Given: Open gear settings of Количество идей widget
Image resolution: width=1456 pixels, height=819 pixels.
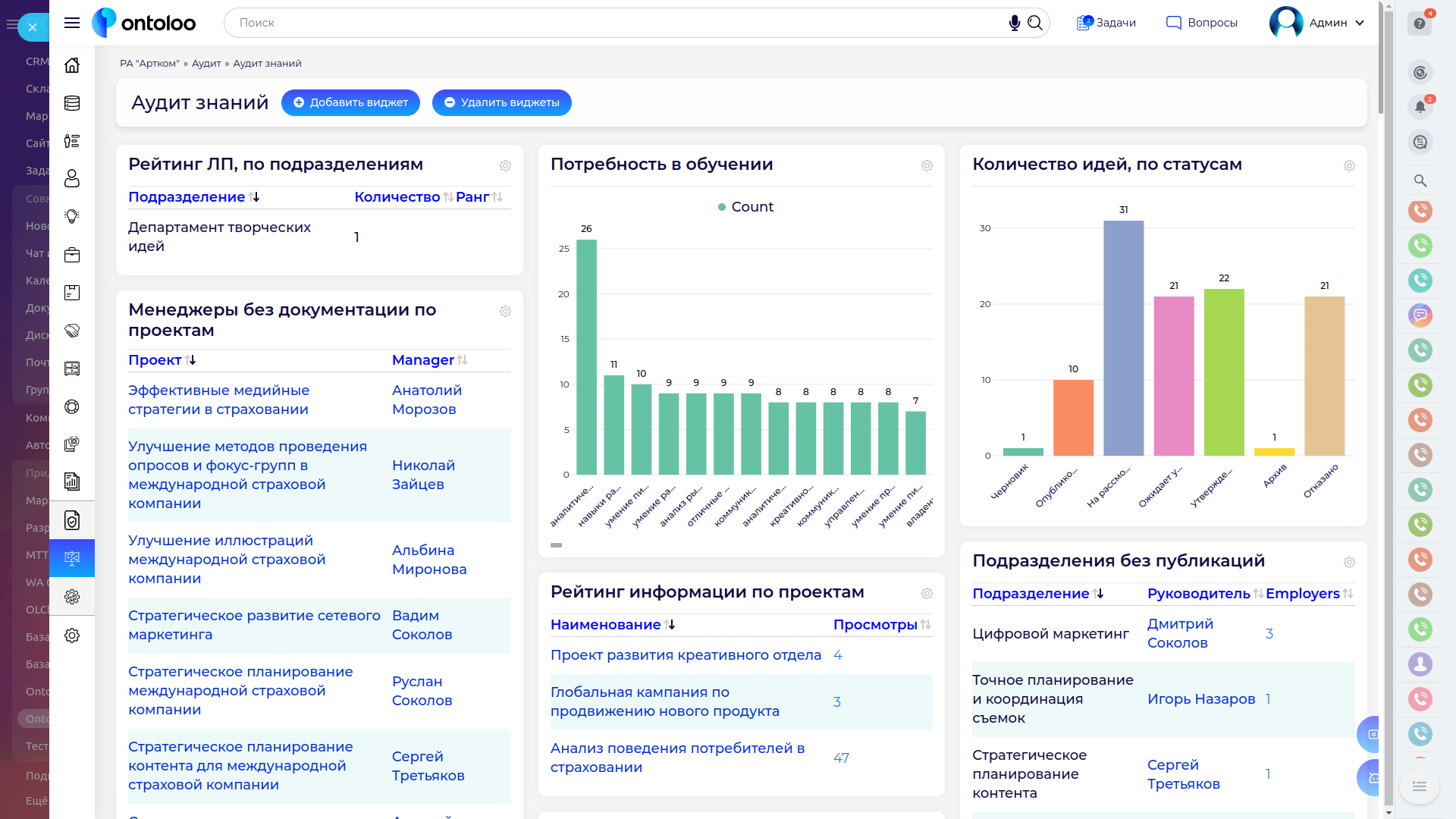Looking at the screenshot, I should tap(1349, 165).
